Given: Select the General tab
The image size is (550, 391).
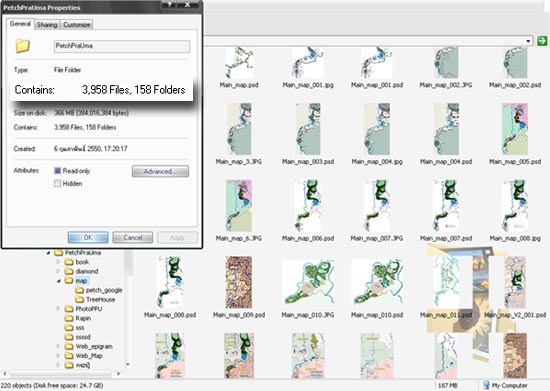Looking at the screenshot, I should (x=20, y=24).
